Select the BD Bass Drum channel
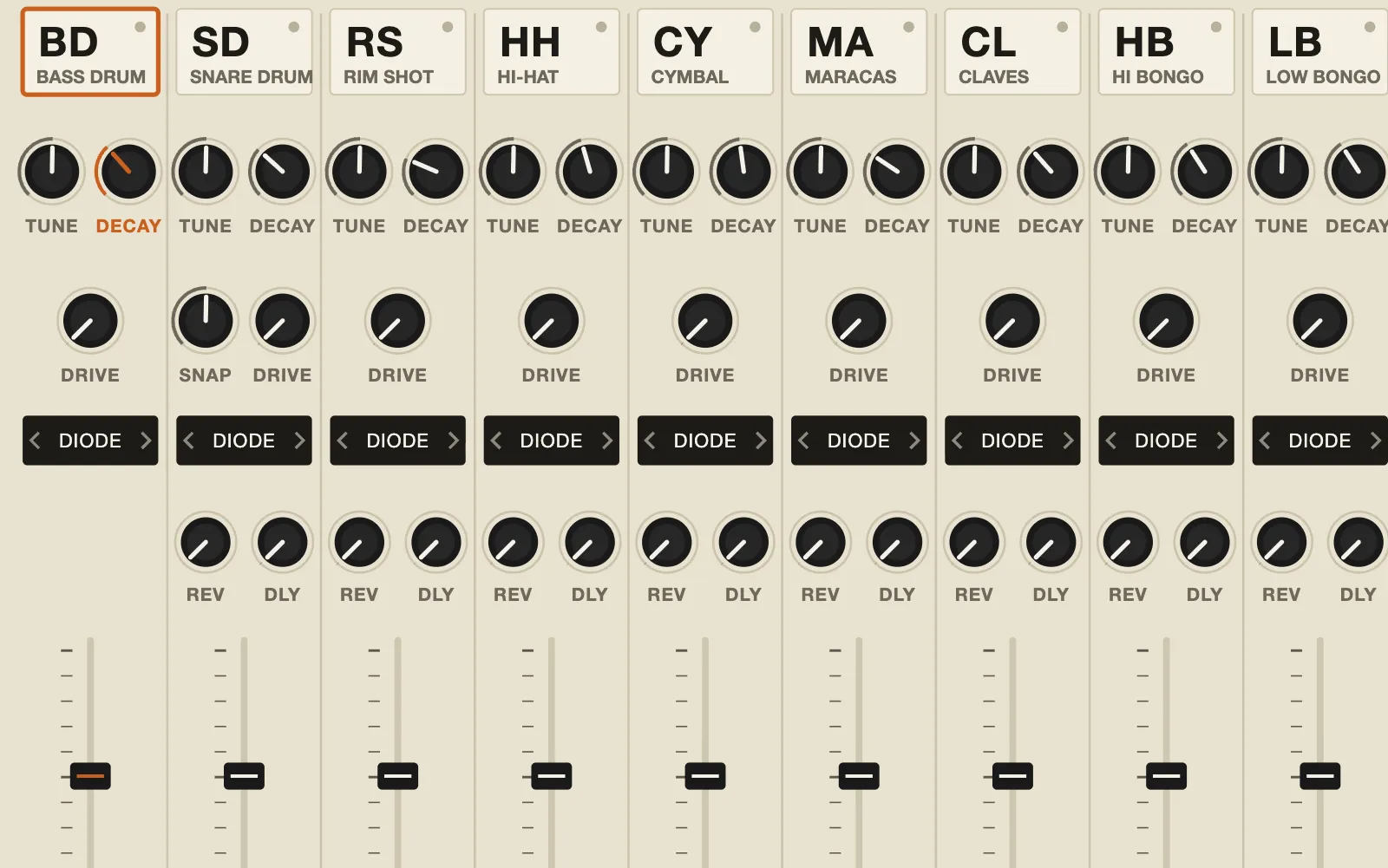This screenshot has width=1388, height=868. pos(90,52)
